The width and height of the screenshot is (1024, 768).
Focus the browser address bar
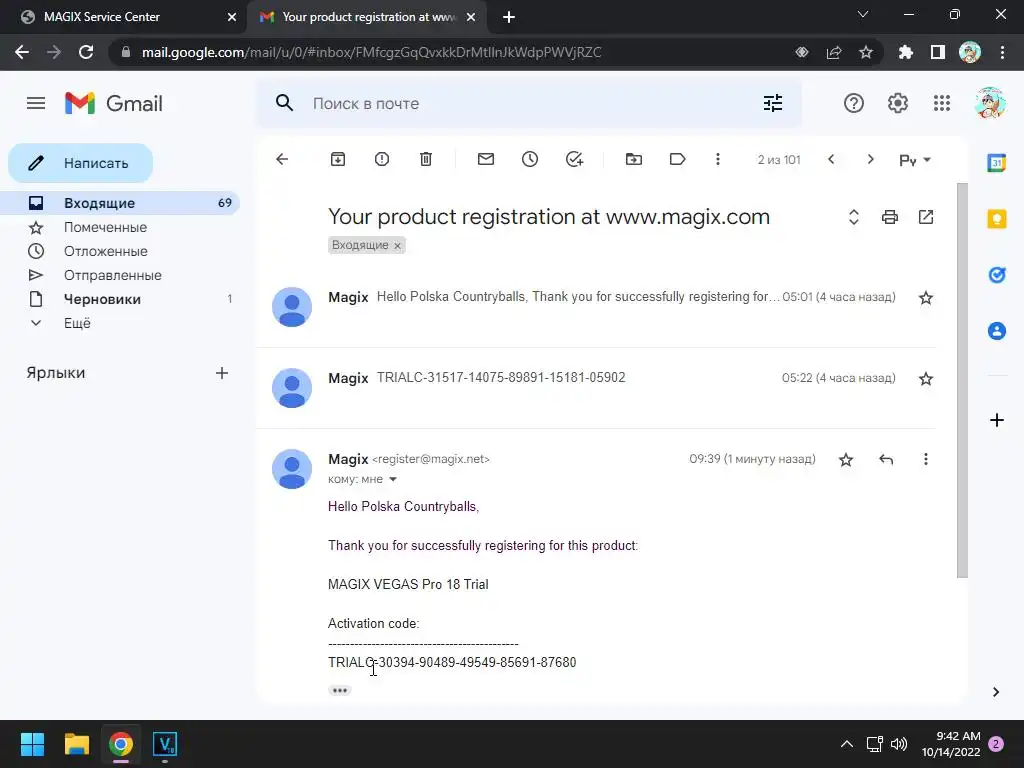451,52
